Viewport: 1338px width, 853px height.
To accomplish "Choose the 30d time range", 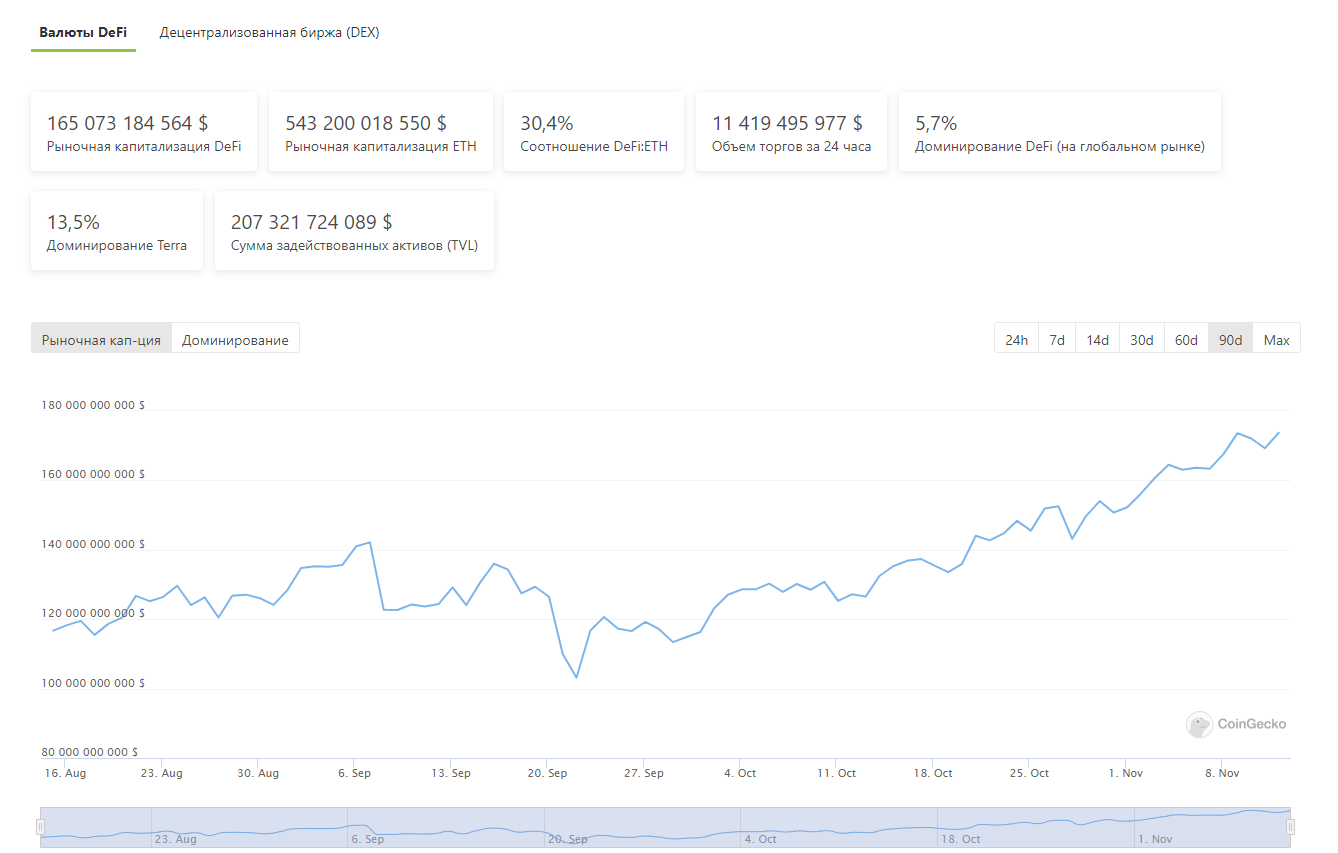I will pos(1141,339).
